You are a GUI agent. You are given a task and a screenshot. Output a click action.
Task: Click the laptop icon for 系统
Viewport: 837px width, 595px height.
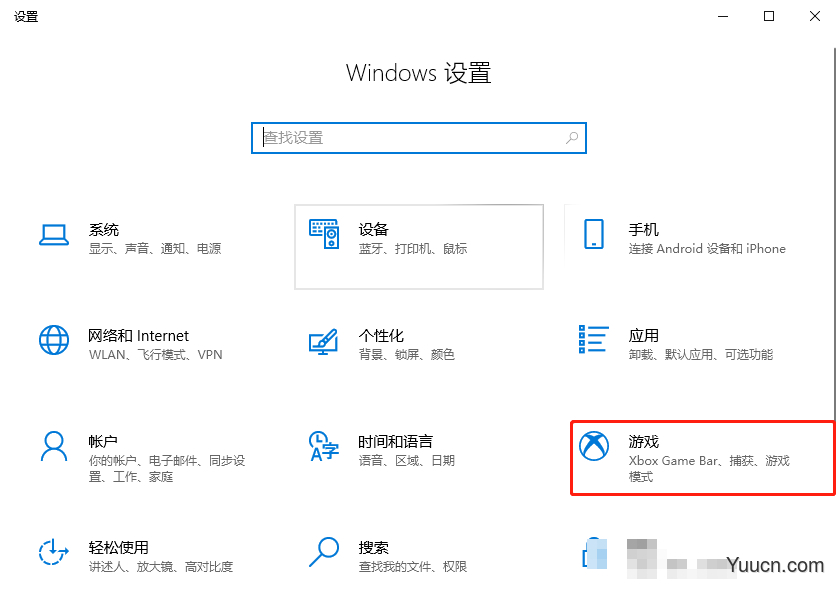pyautogui.click(x=53, y=234)
